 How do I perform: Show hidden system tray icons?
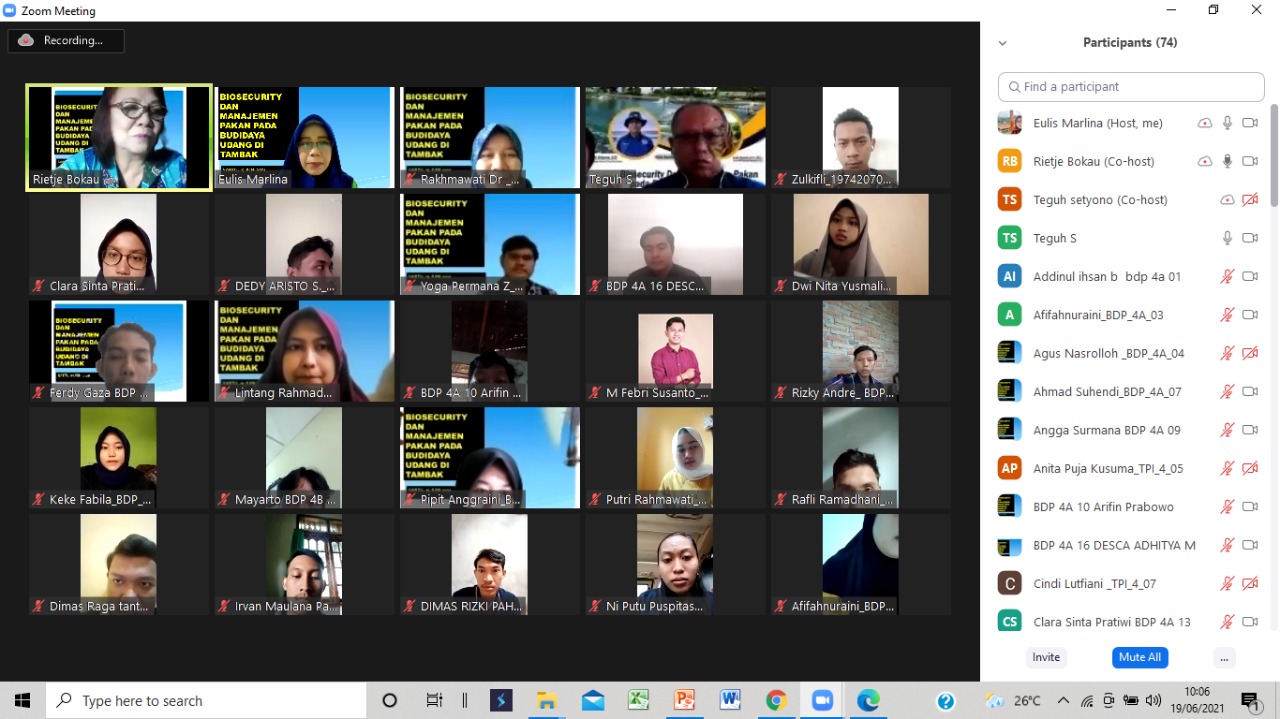pos(1063,701)
